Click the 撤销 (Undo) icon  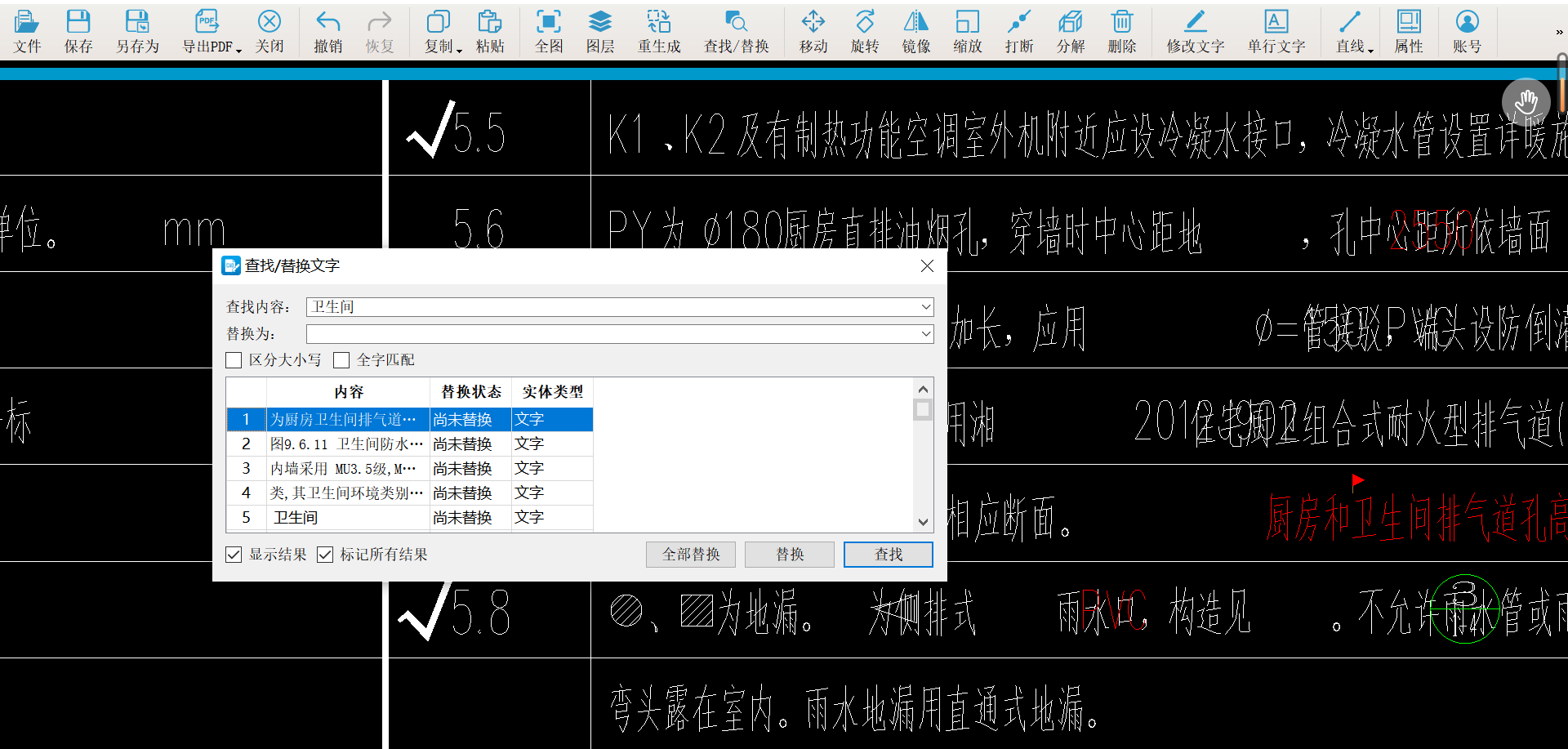tap(328, 32)
